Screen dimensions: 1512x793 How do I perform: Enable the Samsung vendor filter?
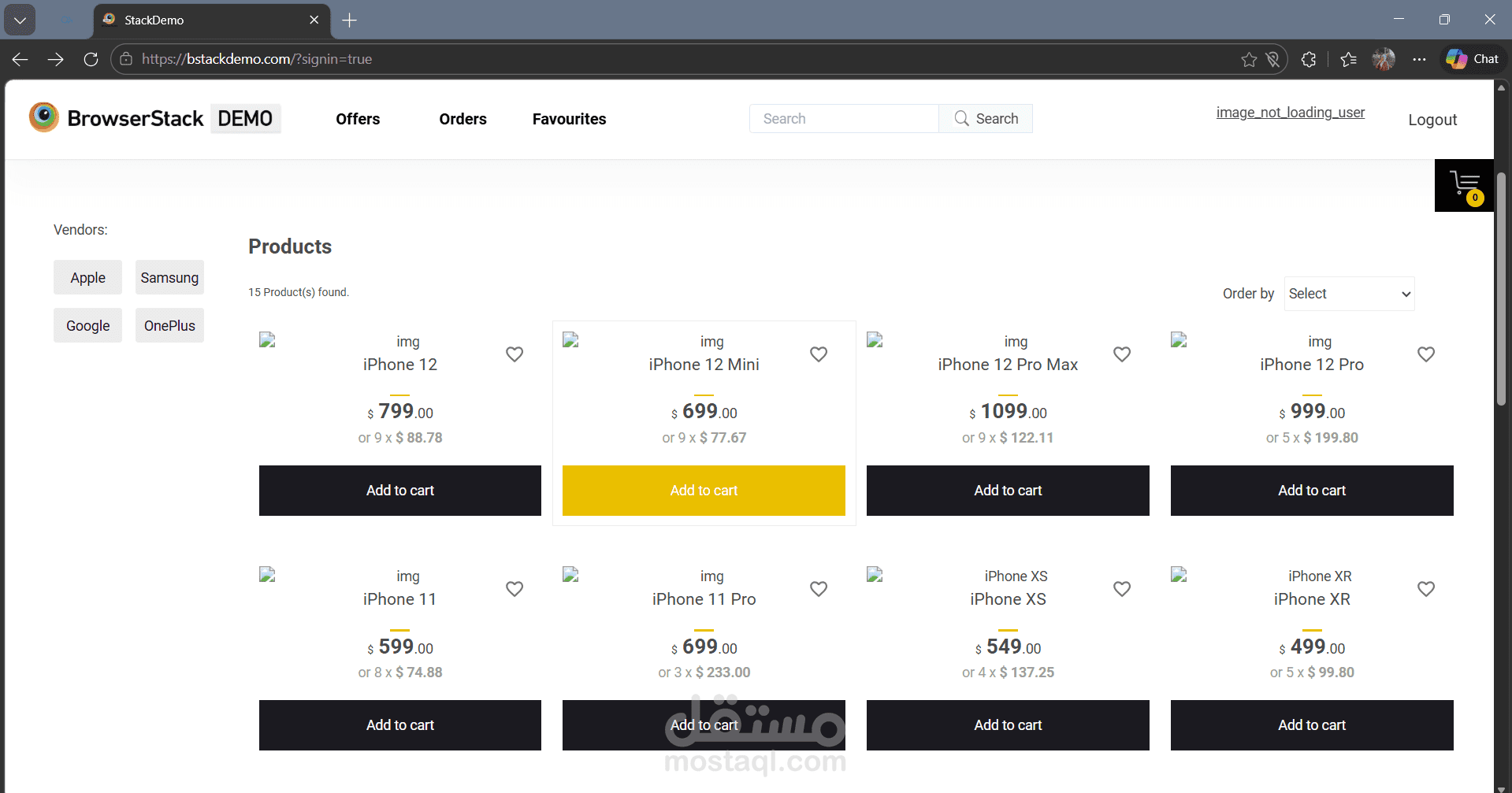169,277
